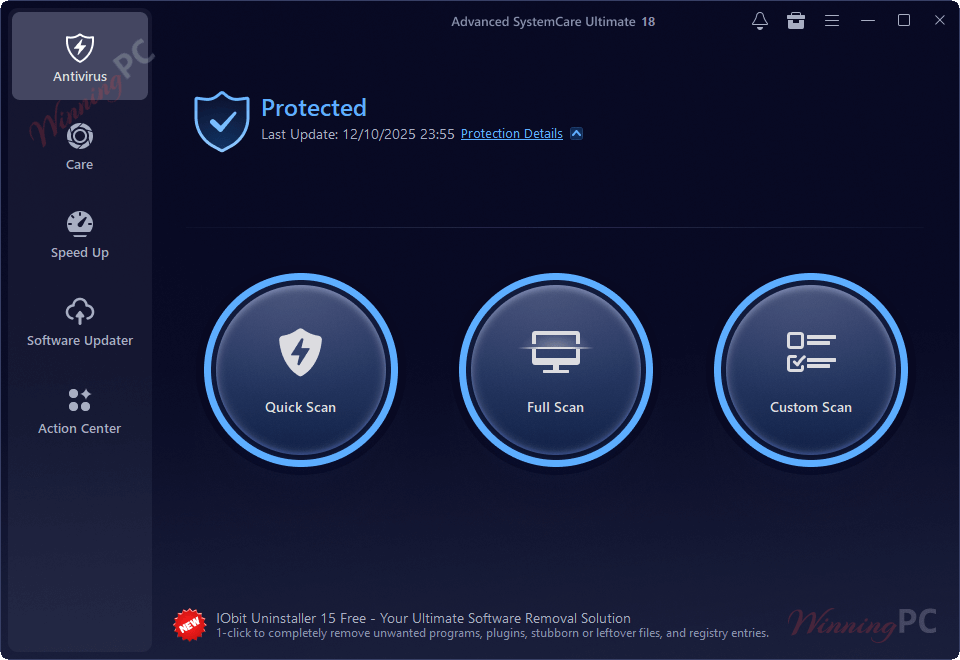Click the Last Update date text
This screenshot has height=660, width=960.
(358, 134)
